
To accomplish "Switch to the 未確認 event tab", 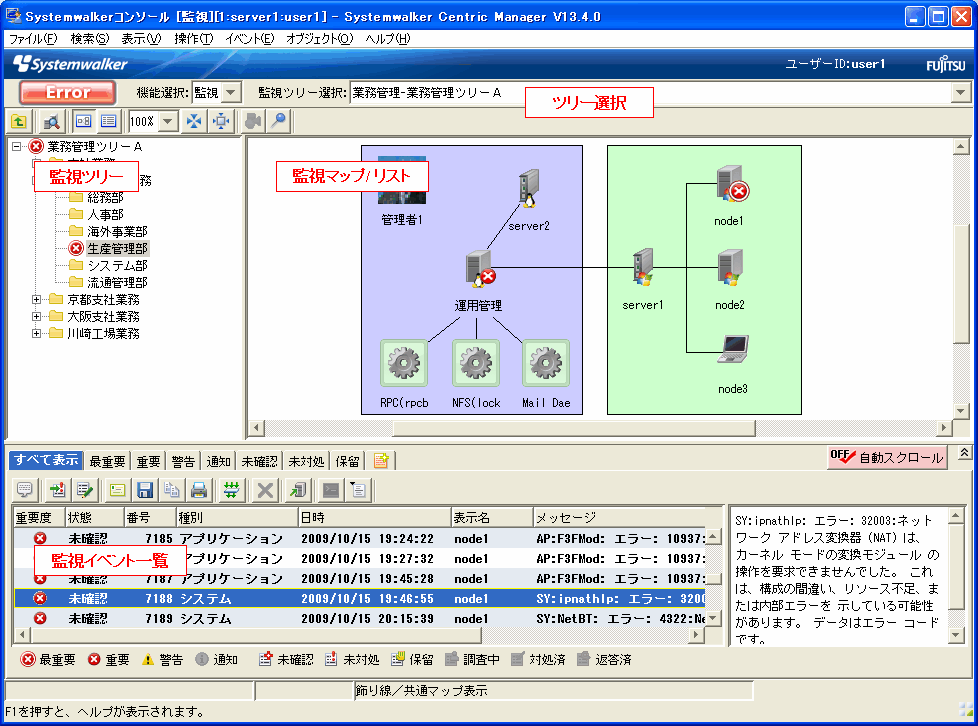I will pyautogui.click(x=259, y=462).
